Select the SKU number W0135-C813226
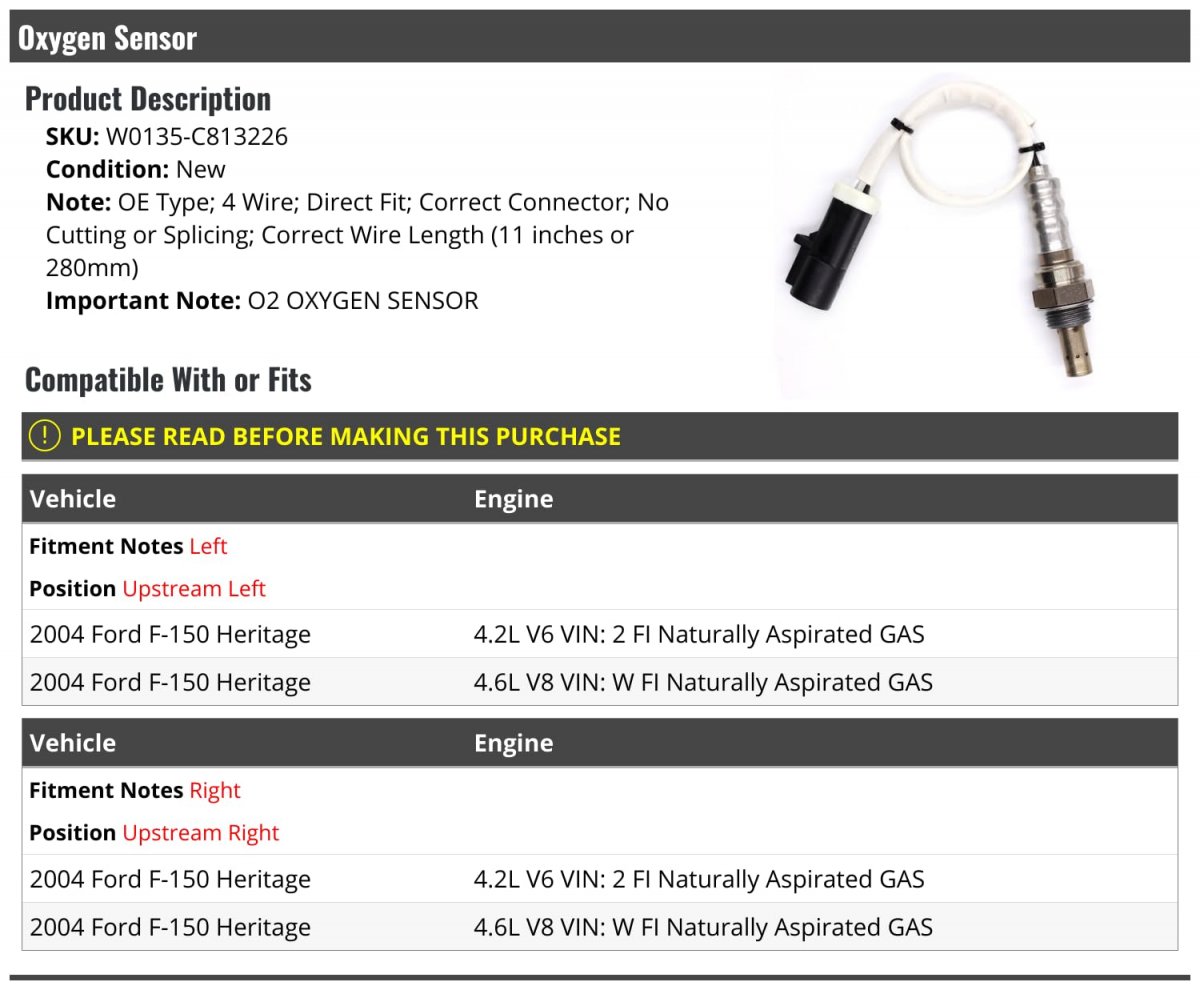 196,136
